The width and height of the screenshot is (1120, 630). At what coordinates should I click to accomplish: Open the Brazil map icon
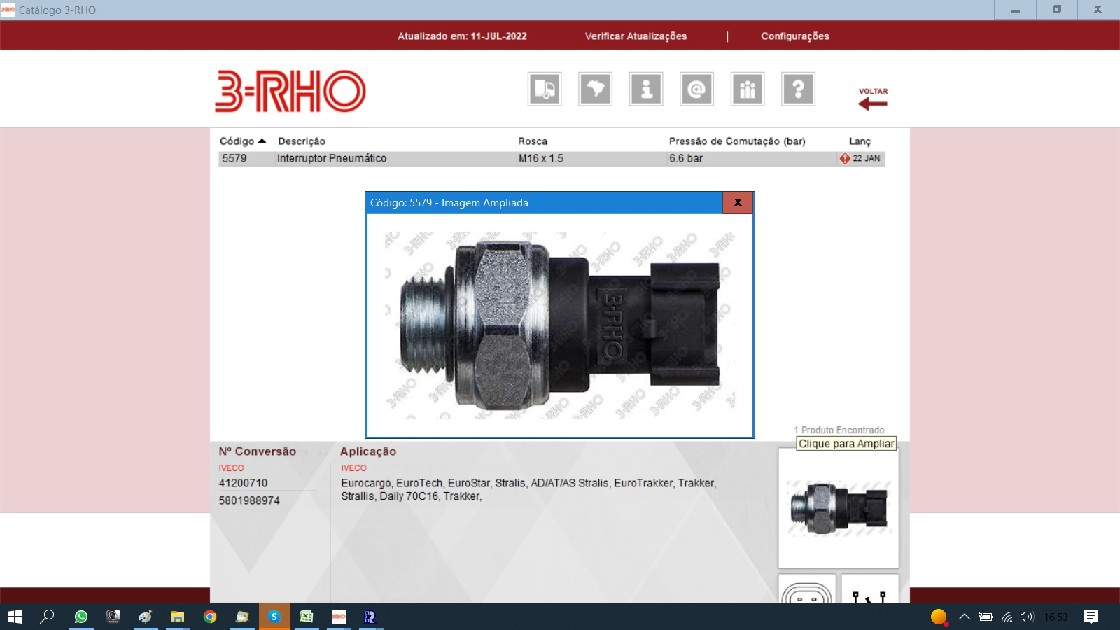click(x=595, y=89)
